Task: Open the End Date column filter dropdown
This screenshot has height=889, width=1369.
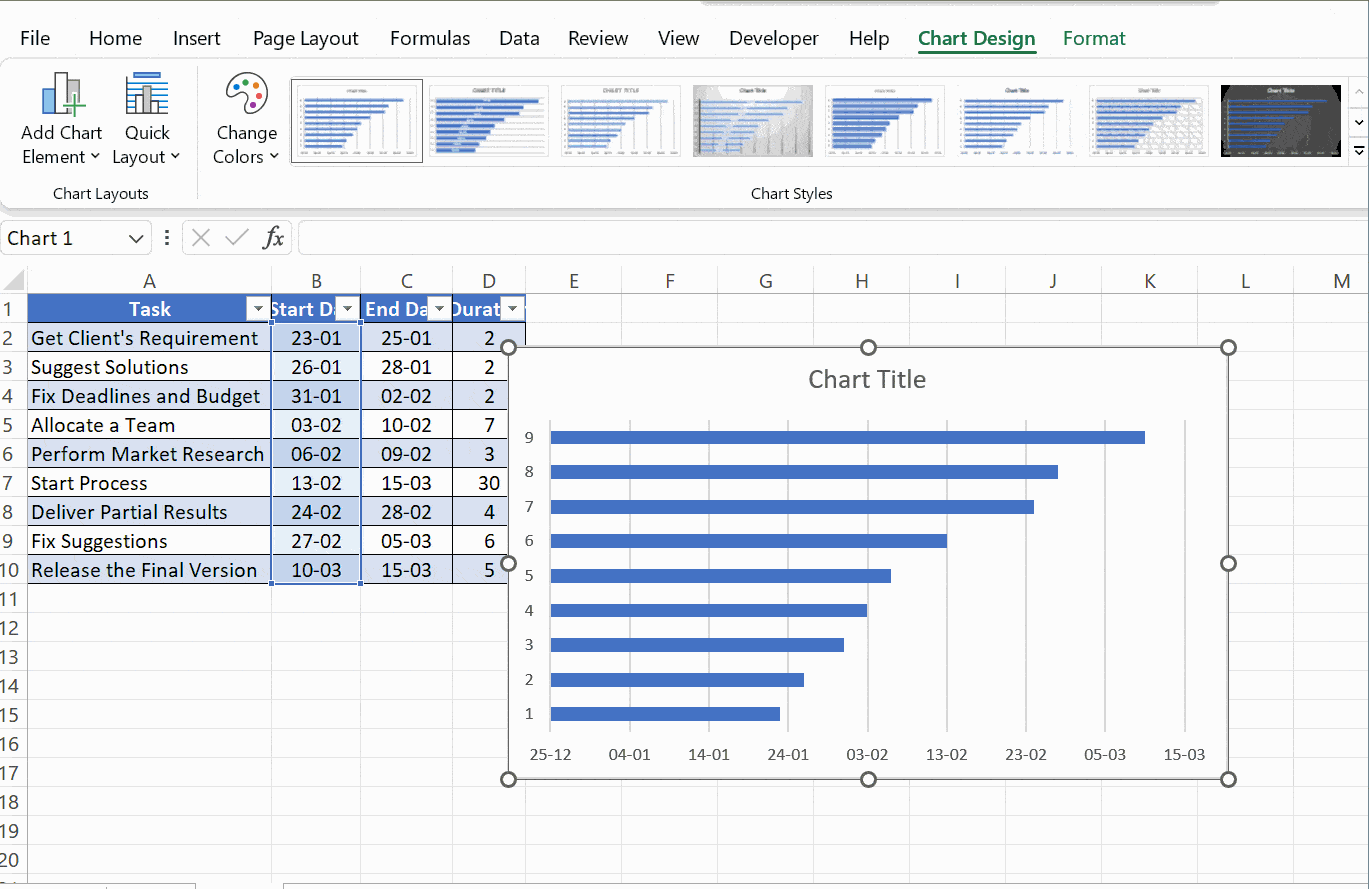Action: [x=438, y=309]
